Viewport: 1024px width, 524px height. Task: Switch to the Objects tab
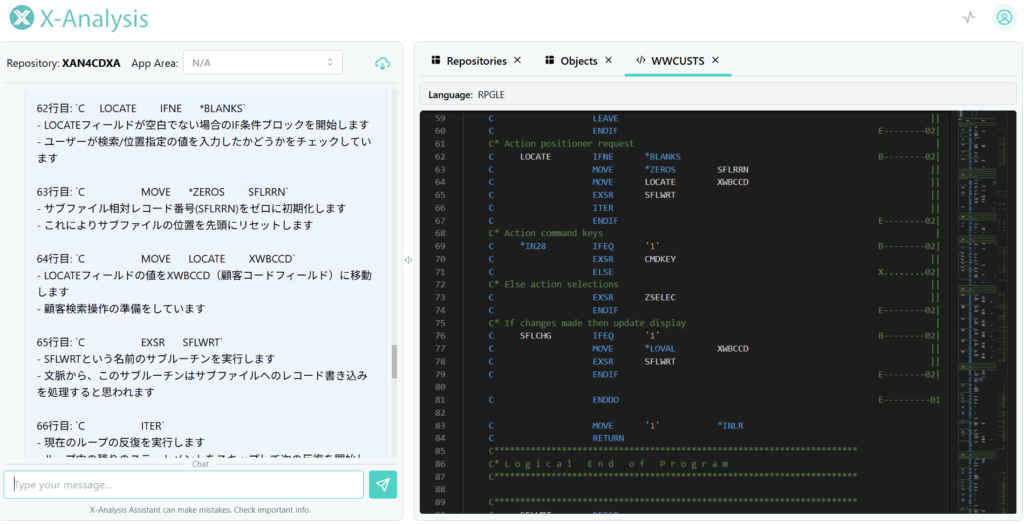[579, 61]
